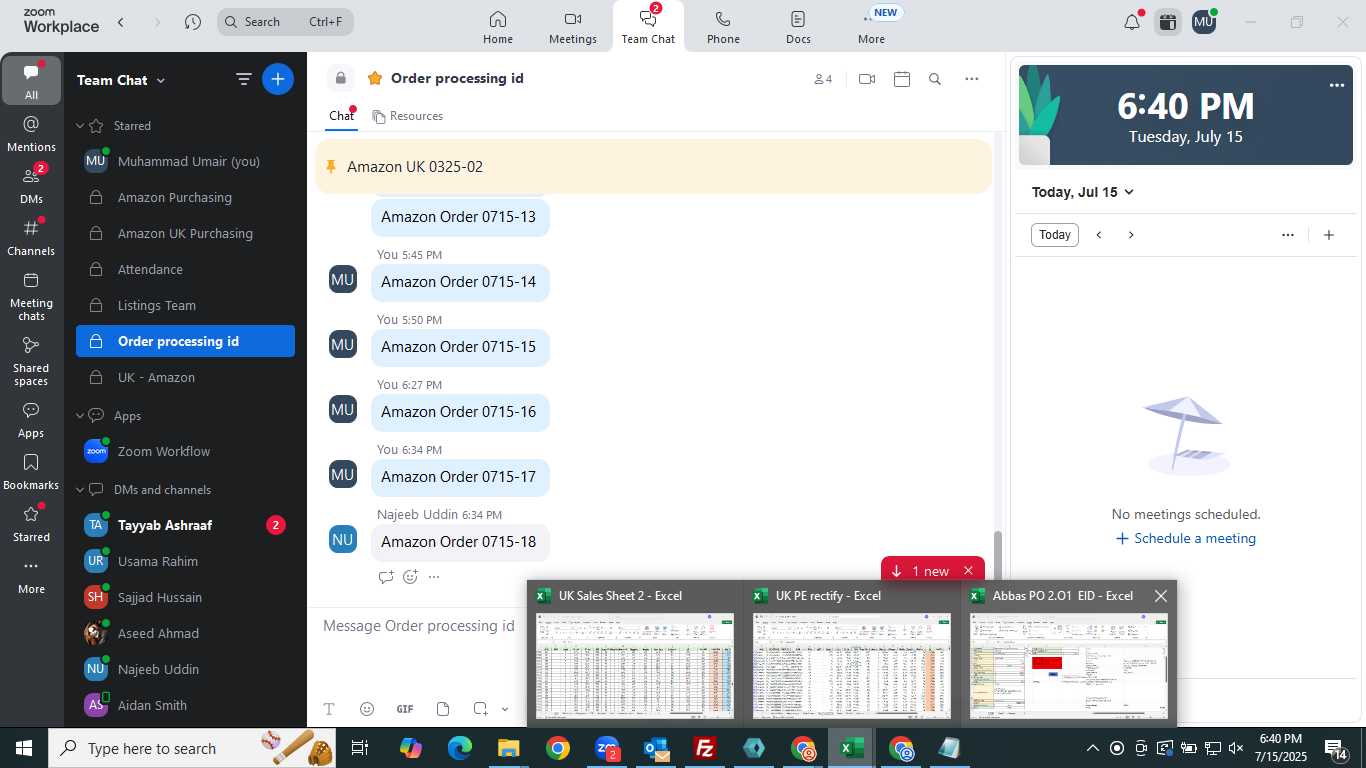Open the chat filter icon

(243, 79)
